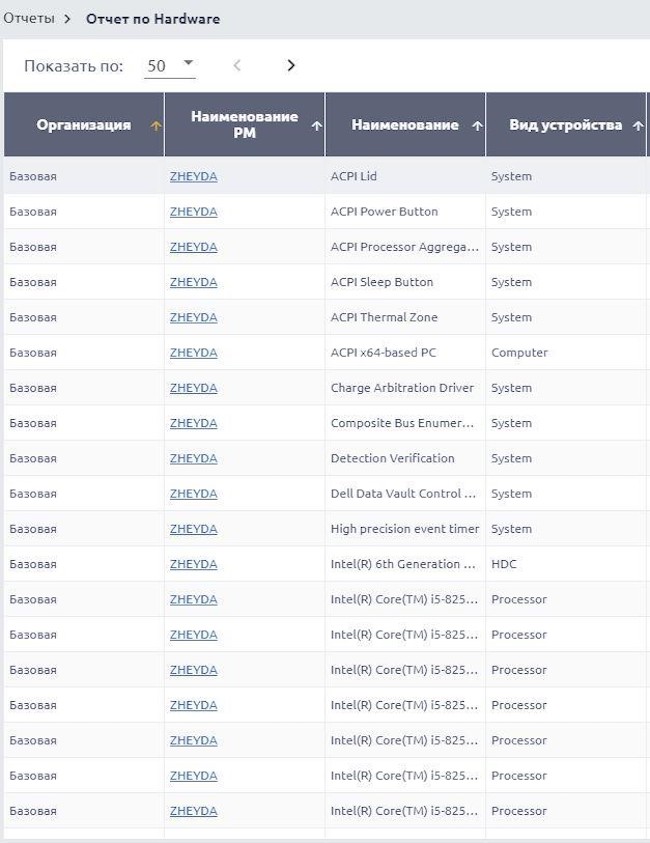Select the Dell Data Vault Control cell
650x843 pixels.
pos(403,494)
